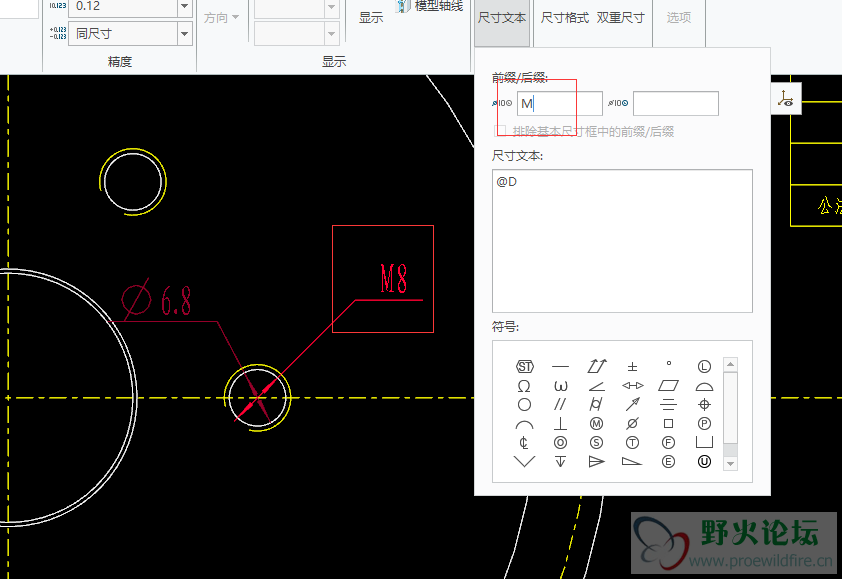Insert the diameter symbol
The height and width of the screenshot is (579, 842).
[633, 424]
